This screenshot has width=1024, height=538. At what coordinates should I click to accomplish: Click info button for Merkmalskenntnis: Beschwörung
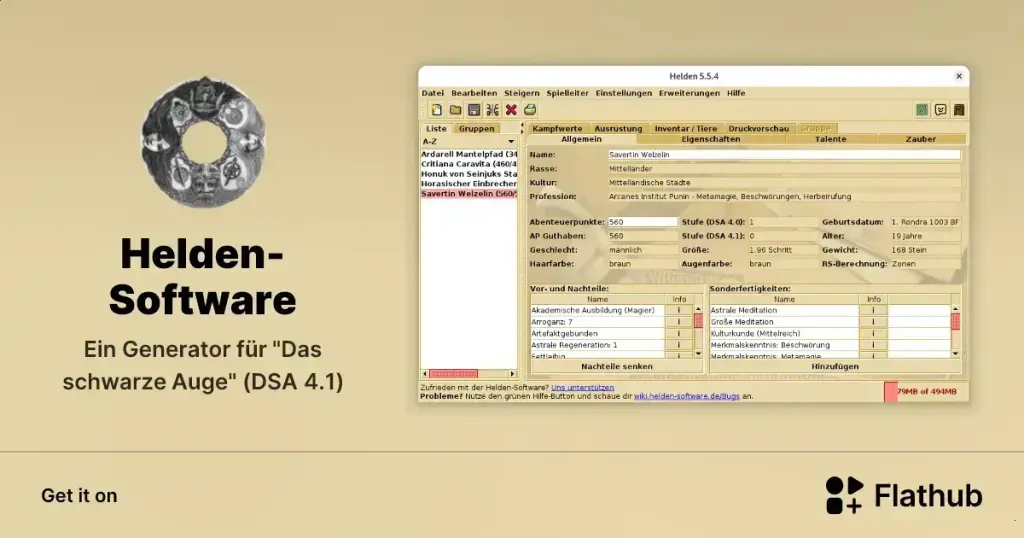pyautogui.click(x=873, y=345)
